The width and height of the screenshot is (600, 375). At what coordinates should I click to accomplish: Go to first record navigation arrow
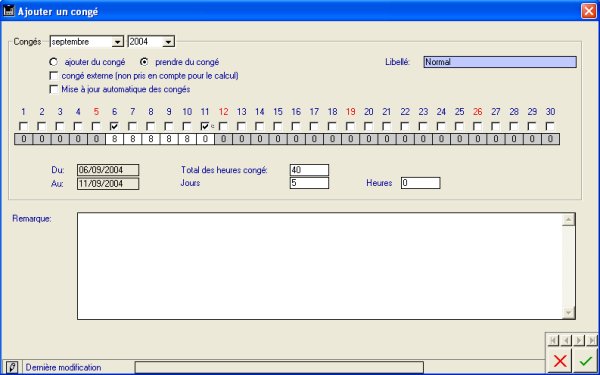click(553, 340)
